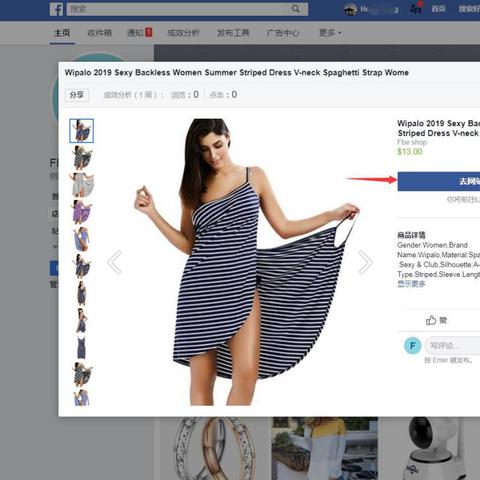
Task: Show previous product image arrow
Action: (115, 262)
